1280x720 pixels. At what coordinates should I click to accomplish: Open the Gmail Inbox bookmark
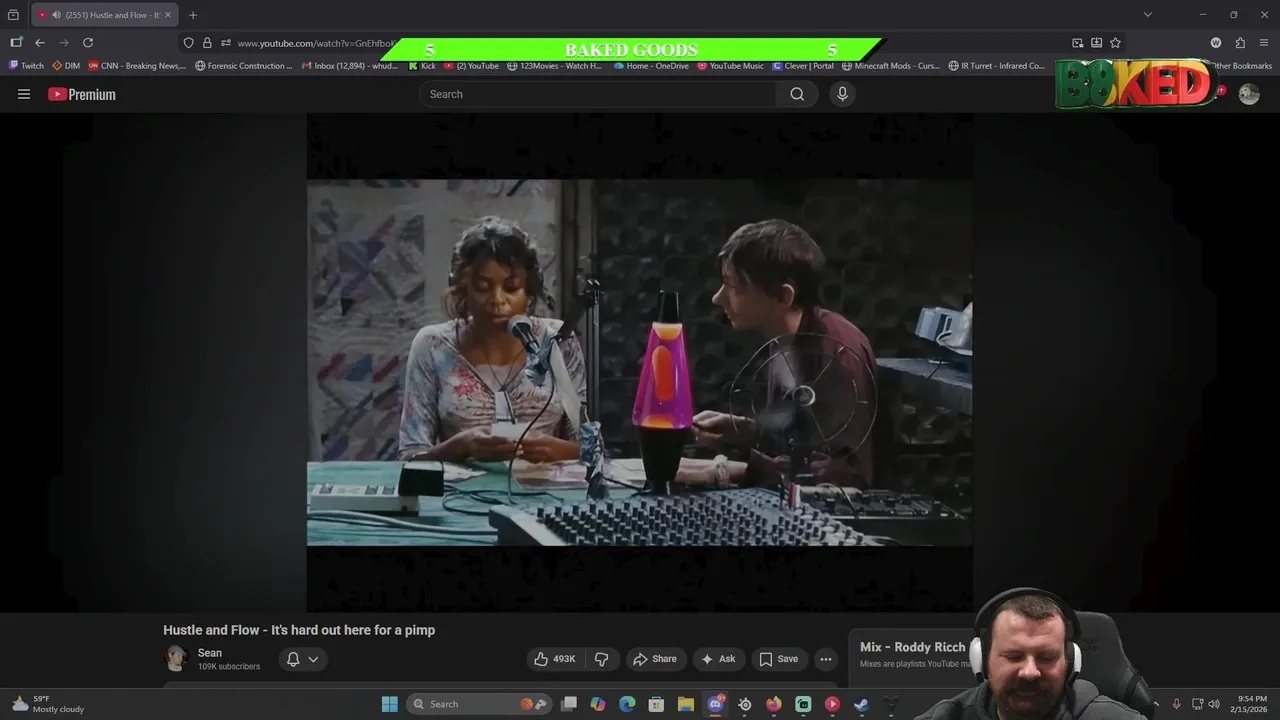pyautogui.click(x=349, y=66)
